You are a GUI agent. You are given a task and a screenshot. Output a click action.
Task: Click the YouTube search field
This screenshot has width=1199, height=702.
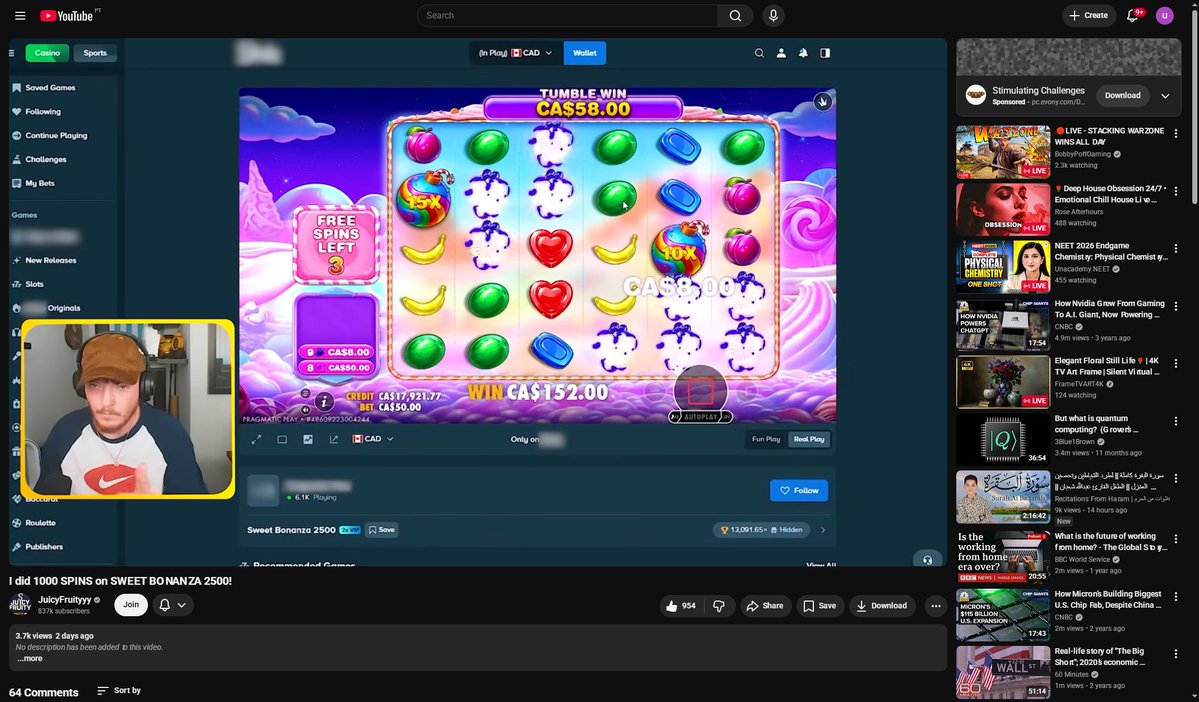(567, 15)
